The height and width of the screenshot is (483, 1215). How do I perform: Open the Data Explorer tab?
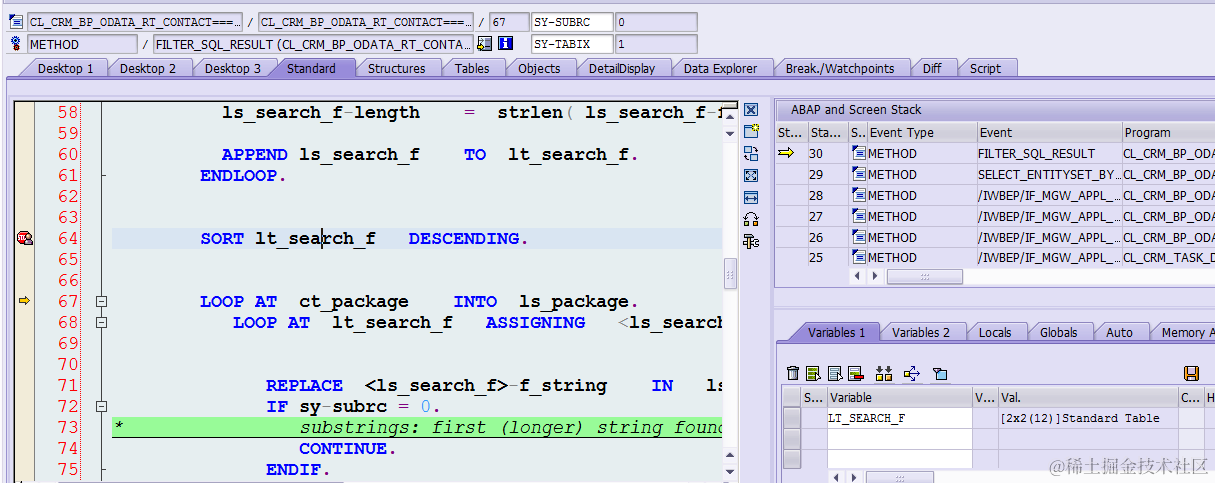pyautogui.click(x=721, y=68)
